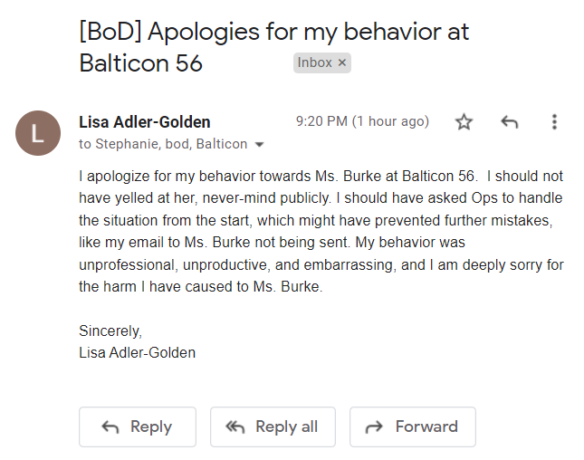
Task: Expand the recipient details arrow
Action: tap(259, 145)
